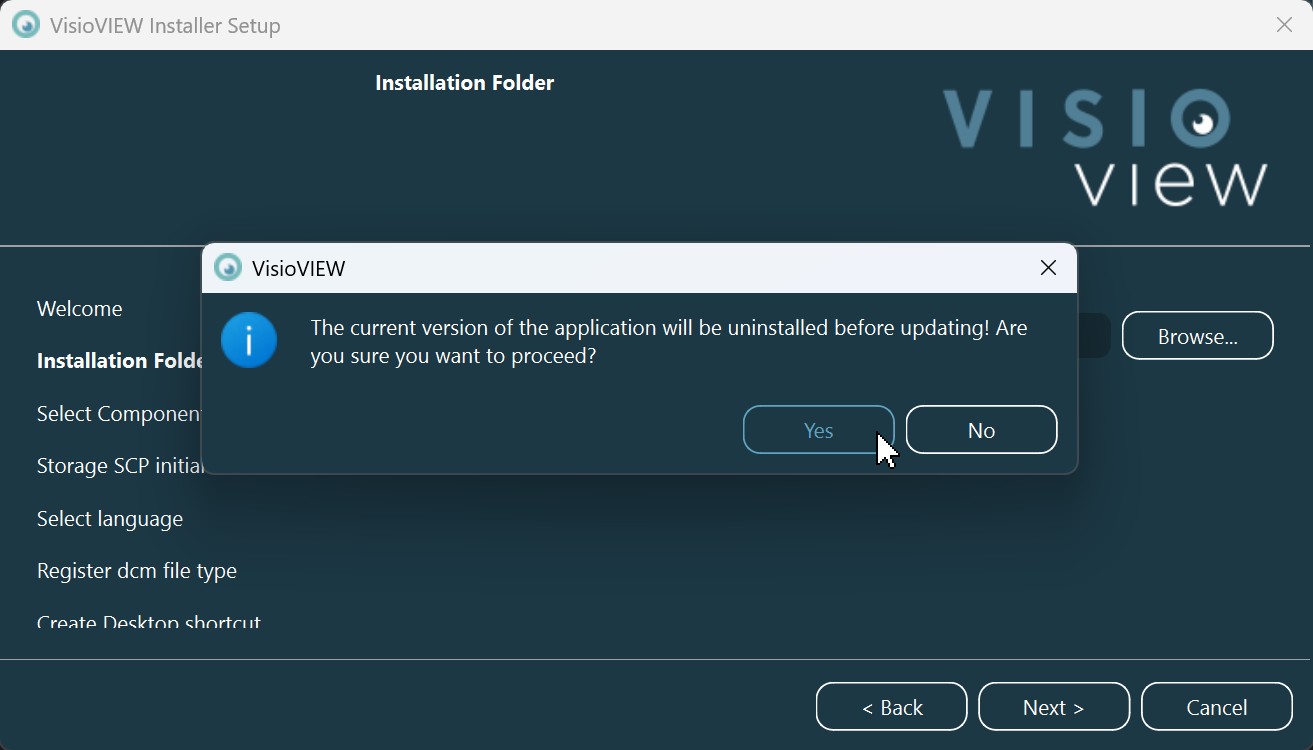Click the installer icon in main title bar
1313x750 pixels.
26,25
